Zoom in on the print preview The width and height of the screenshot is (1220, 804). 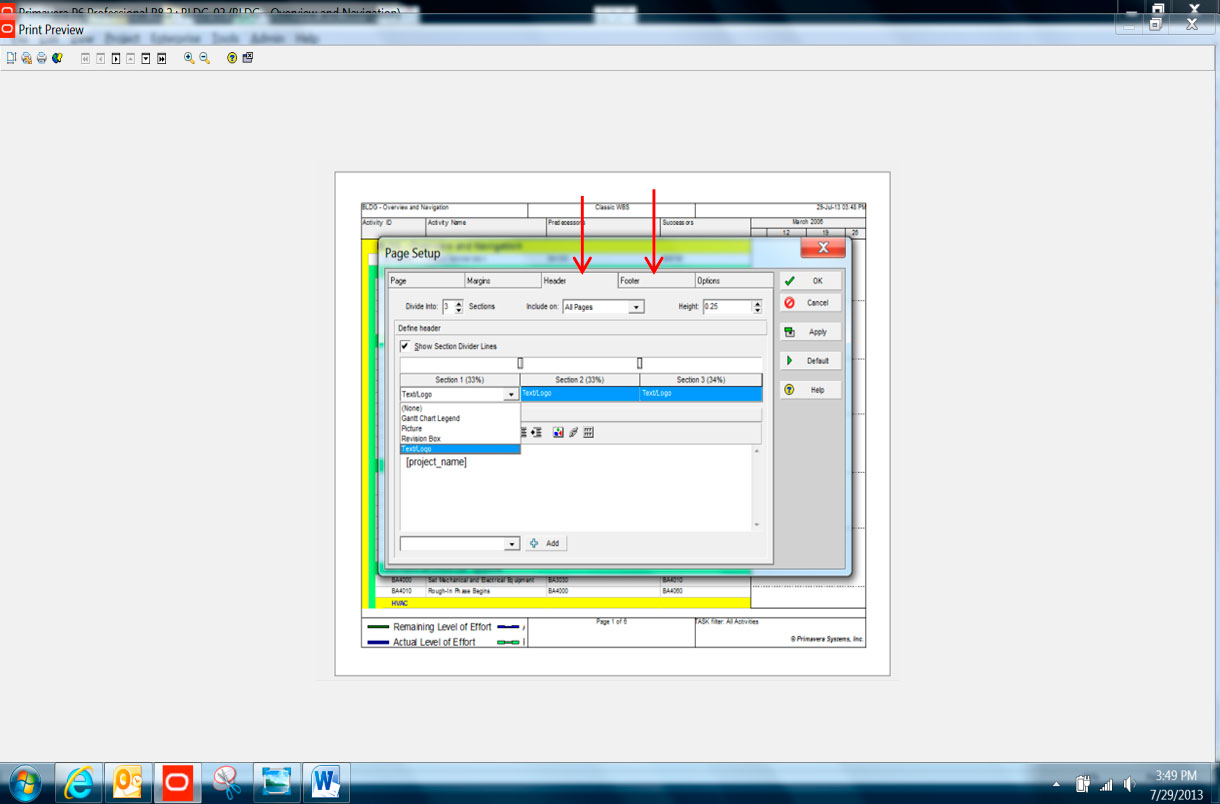pyautogui.click(x=189, y=58)
